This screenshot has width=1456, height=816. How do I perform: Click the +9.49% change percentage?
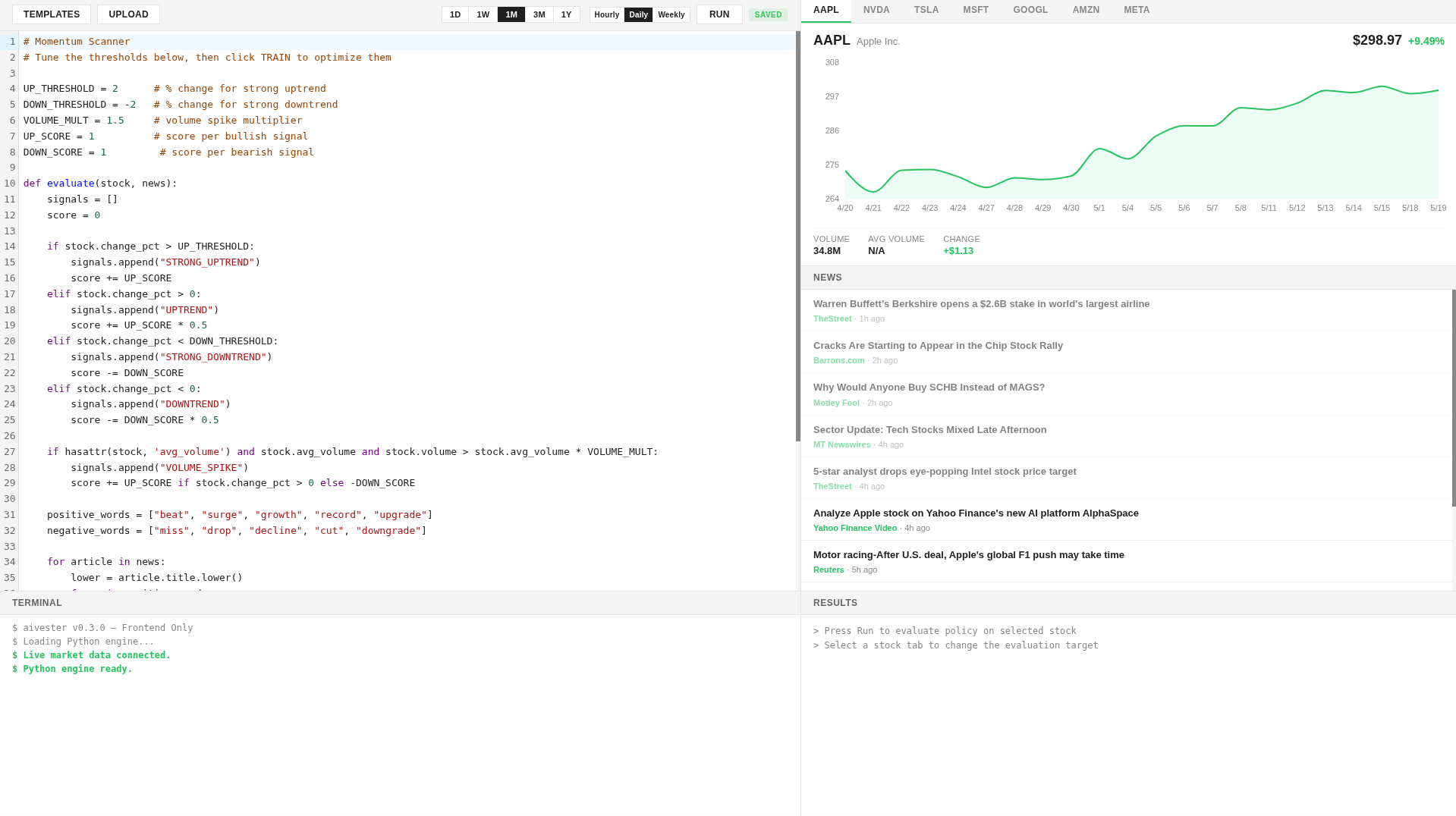click(x=1426, y=42)
